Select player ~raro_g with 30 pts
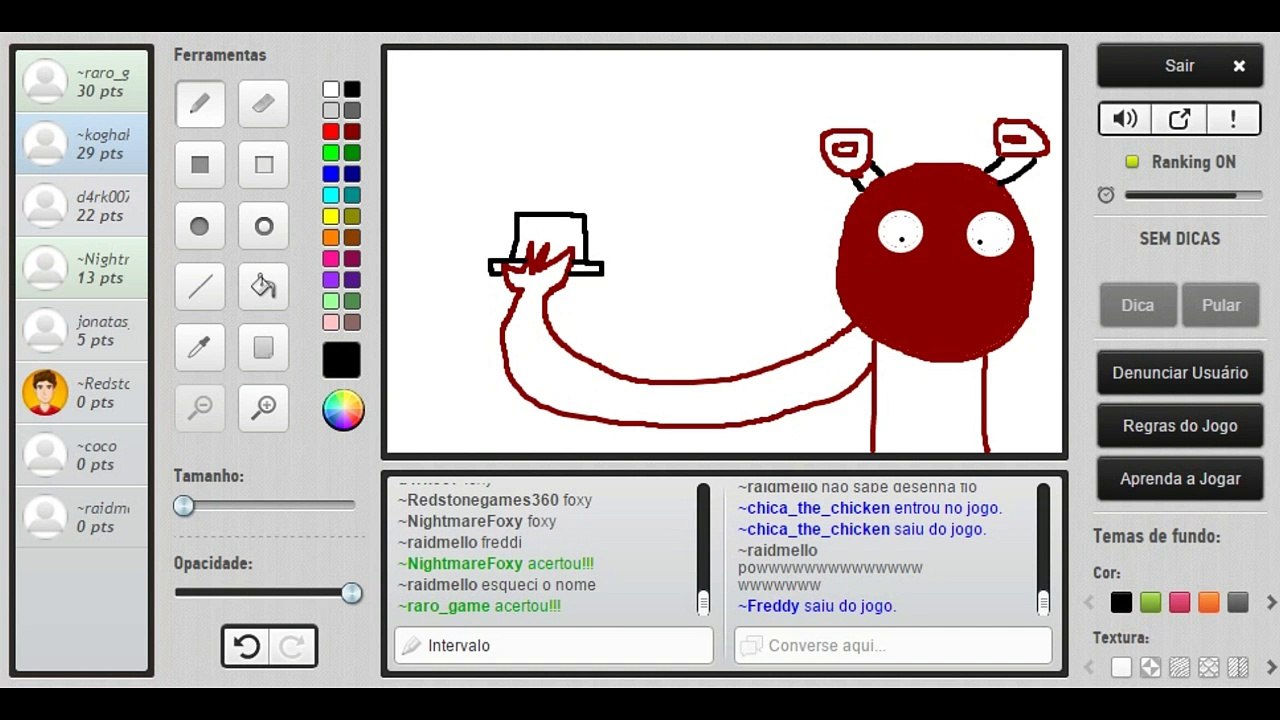The height and width of the screenshot is (720, 1280). pos(82,82)
